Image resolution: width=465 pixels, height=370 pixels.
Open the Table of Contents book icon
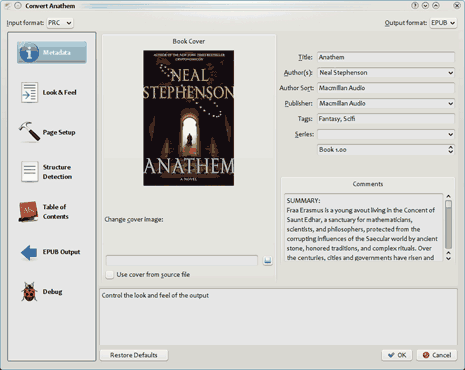click(28, 211)
